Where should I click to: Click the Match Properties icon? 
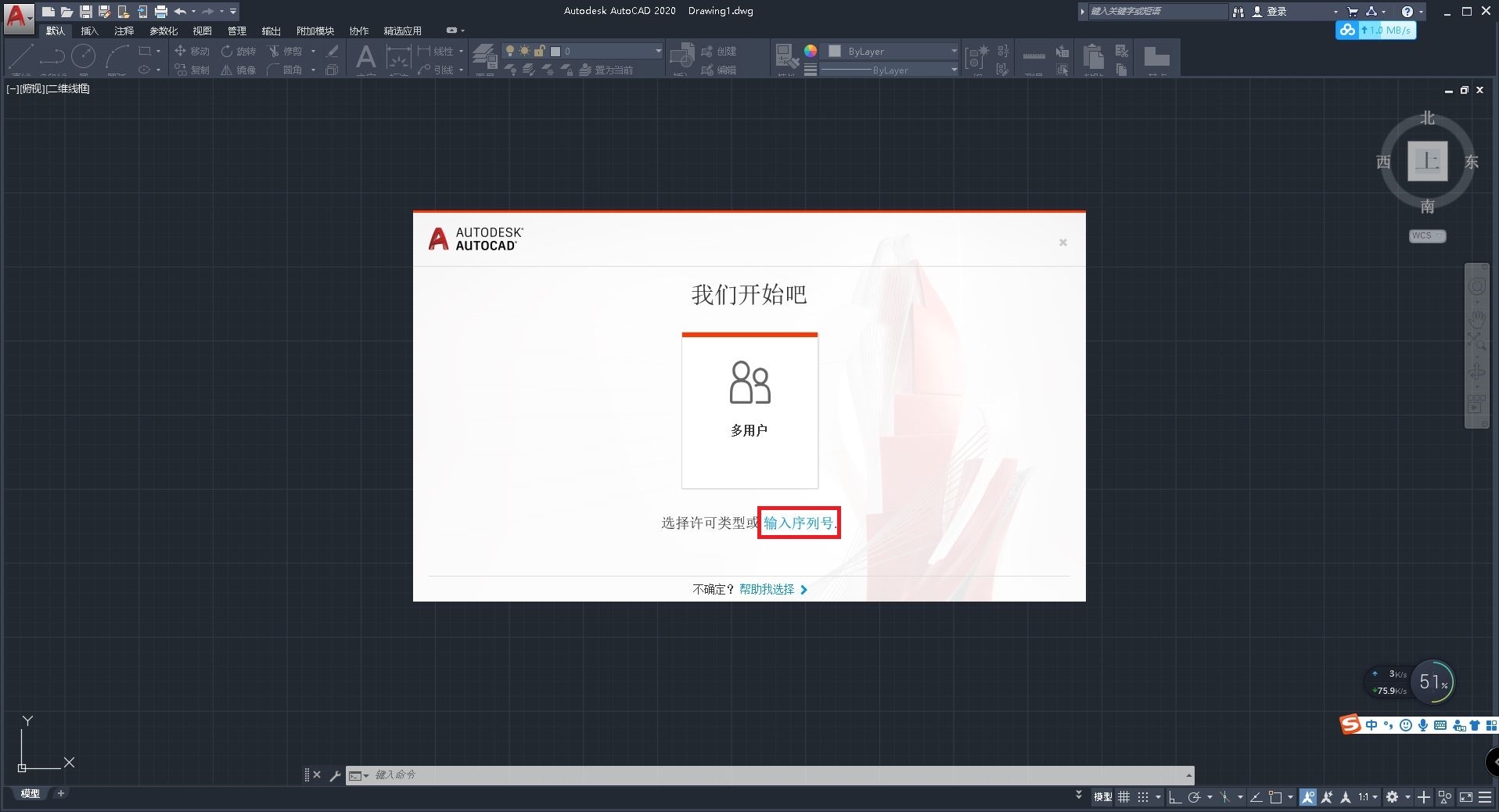coord(786,57)
